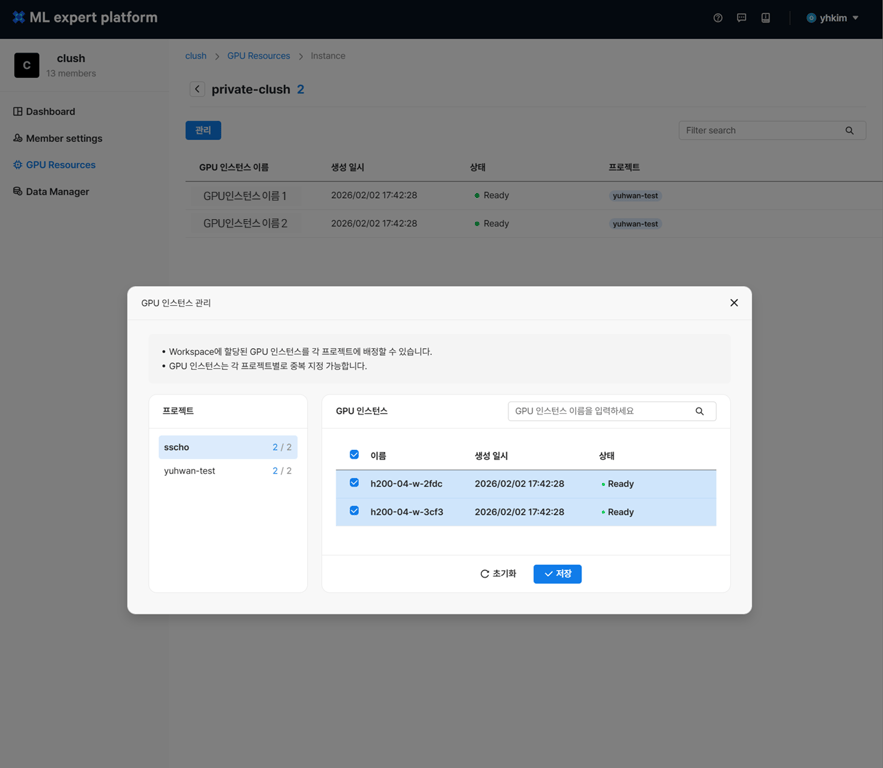
Task: Click the GPU 인스턴스 이름 column header
Action: (x=234, y=167)
